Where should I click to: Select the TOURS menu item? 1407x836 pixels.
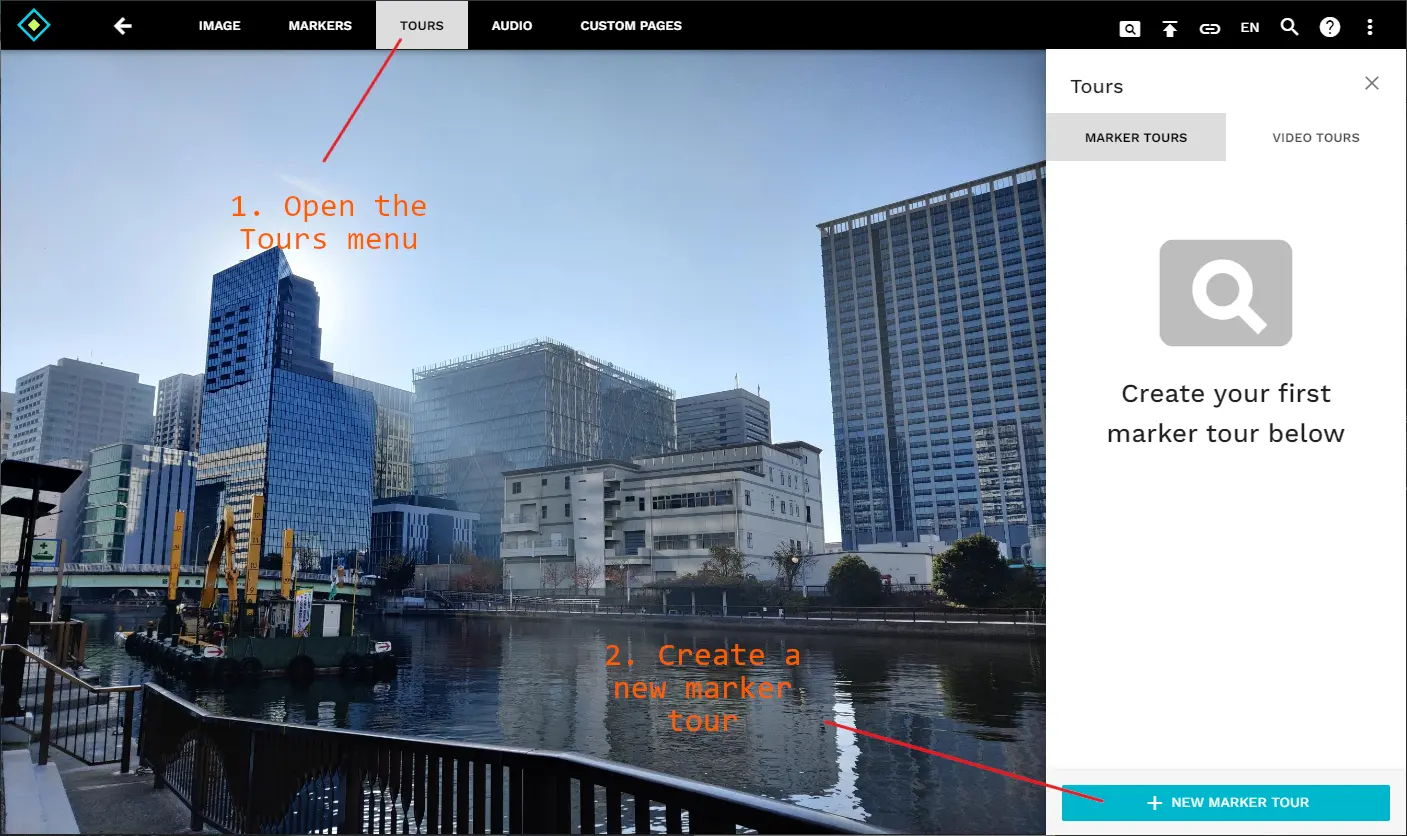click(x=421, y=26)
